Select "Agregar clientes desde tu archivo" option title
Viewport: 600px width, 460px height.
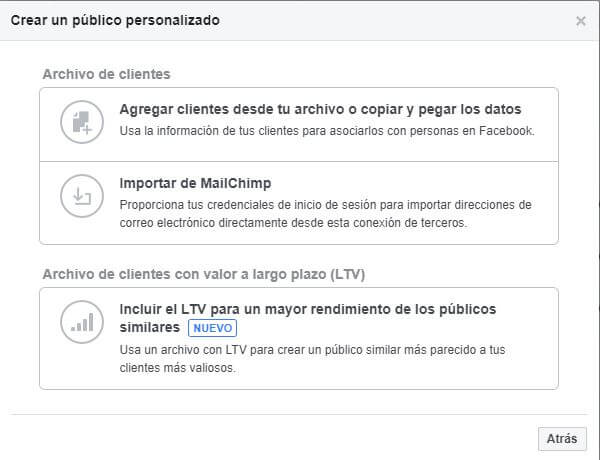click(320, 109)
